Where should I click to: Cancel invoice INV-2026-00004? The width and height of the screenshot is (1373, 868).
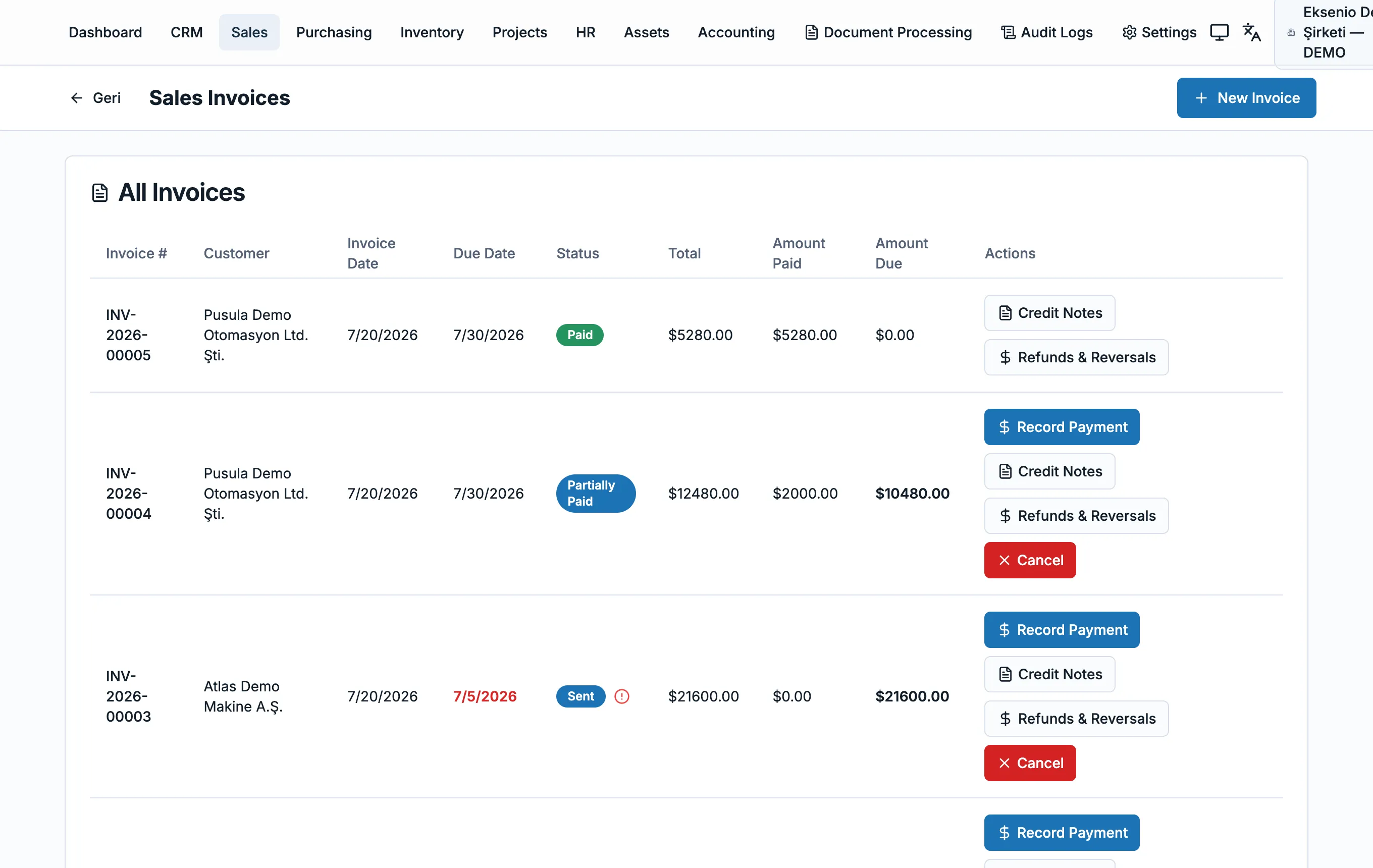tap(1030, 560)
